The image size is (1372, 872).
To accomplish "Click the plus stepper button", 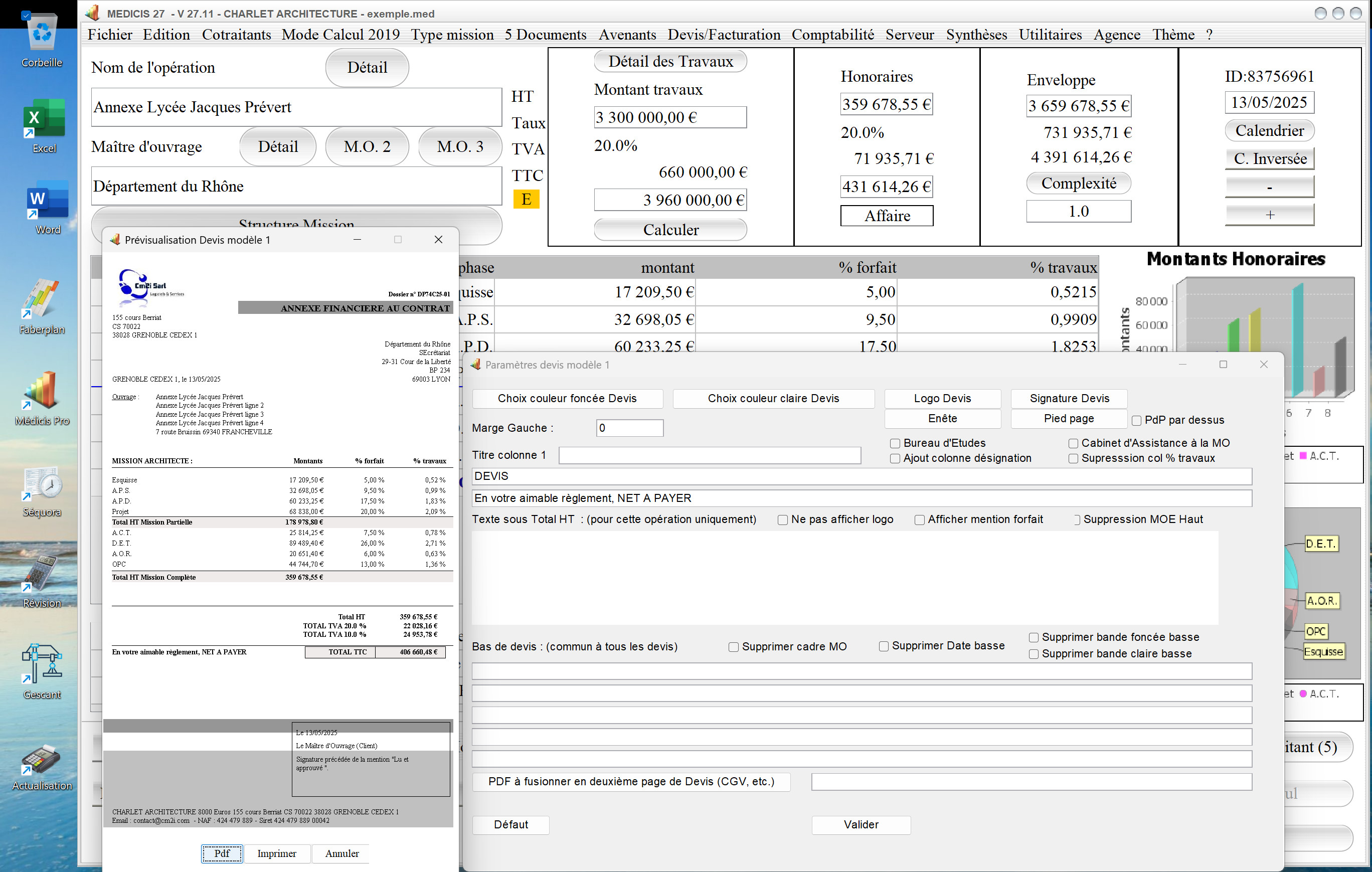I will pos(1270,215).
